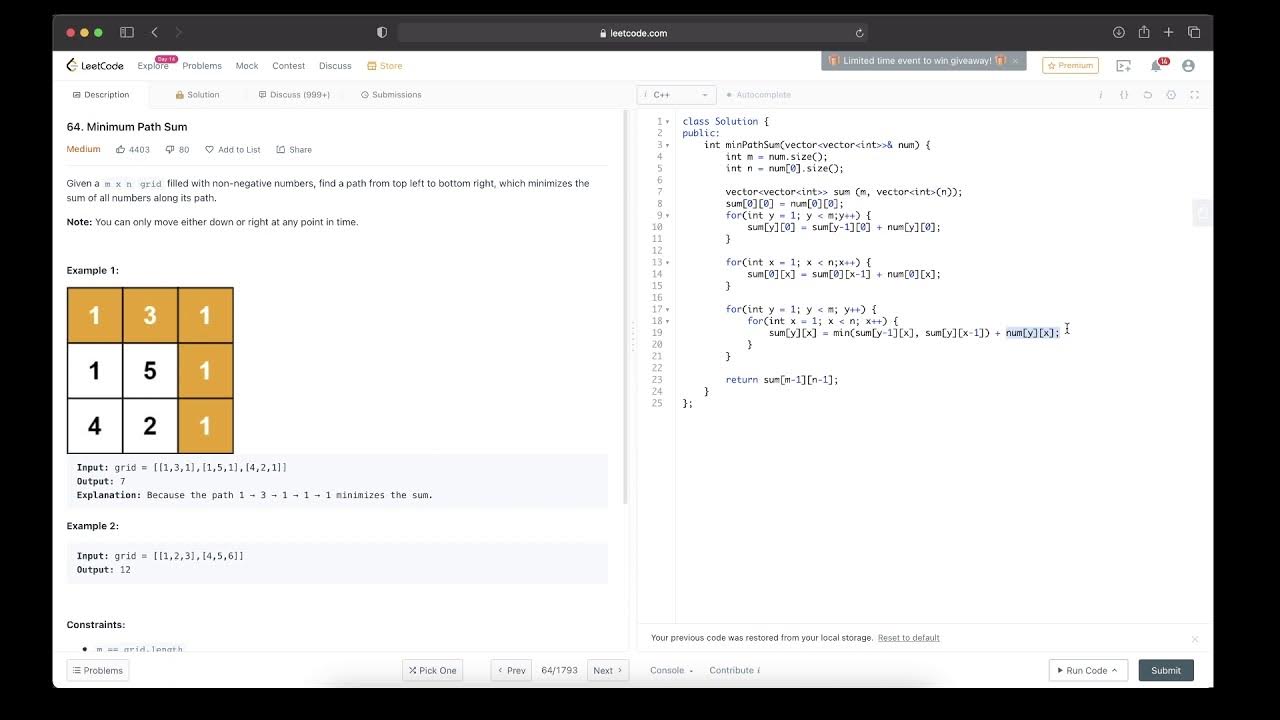
Task: Click the panel divider drag handle
Action: click(x=632, y=338)
